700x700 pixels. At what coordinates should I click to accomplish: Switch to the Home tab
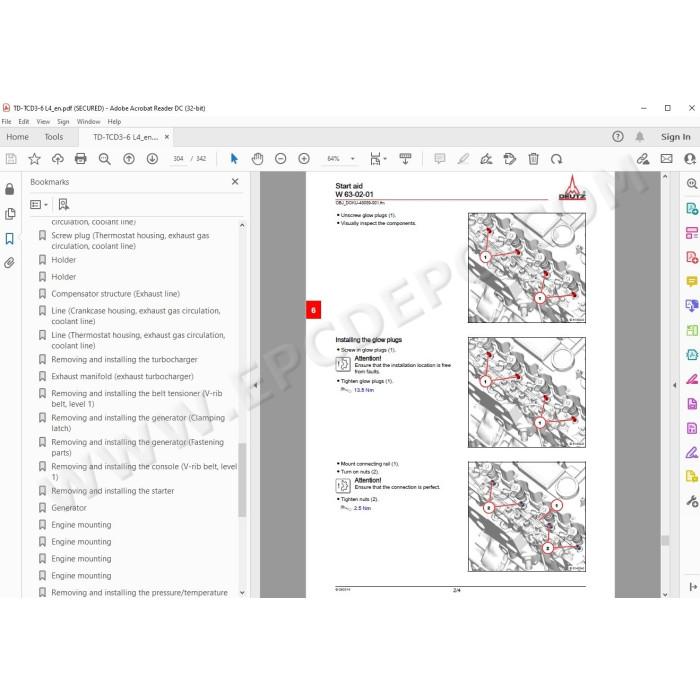click(x=17, y=137)
